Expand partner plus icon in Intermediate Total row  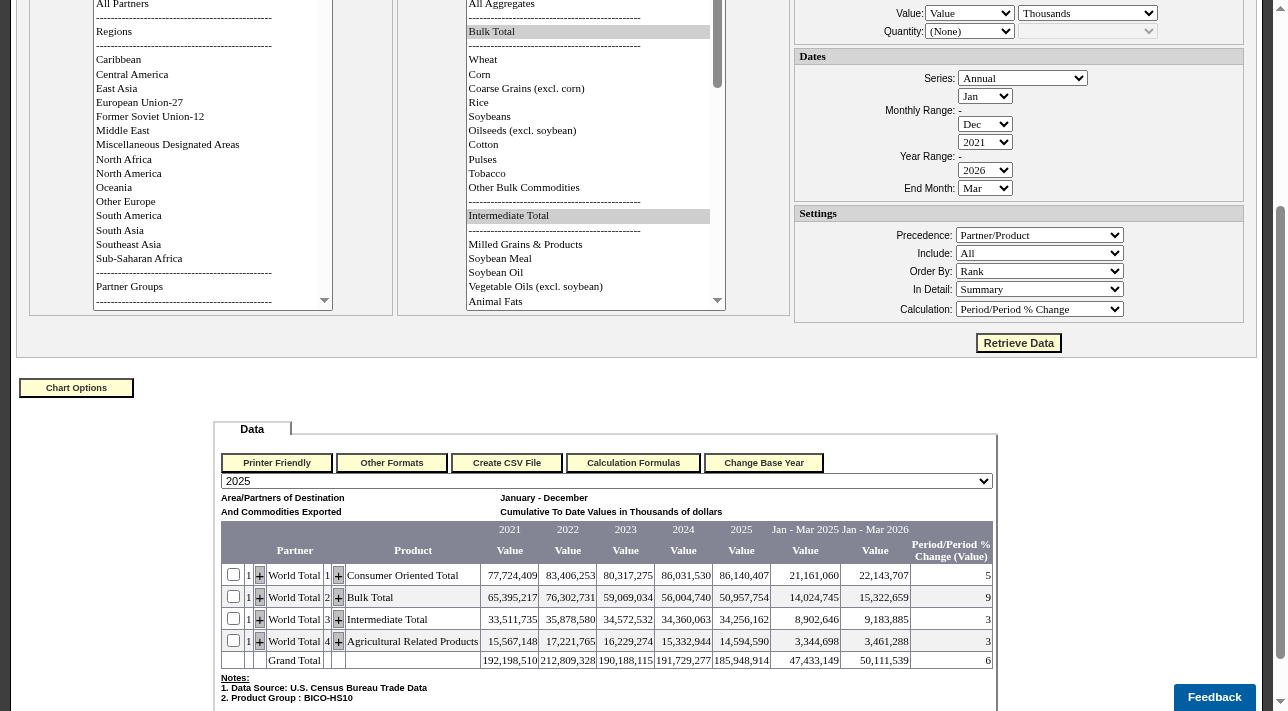260,620
